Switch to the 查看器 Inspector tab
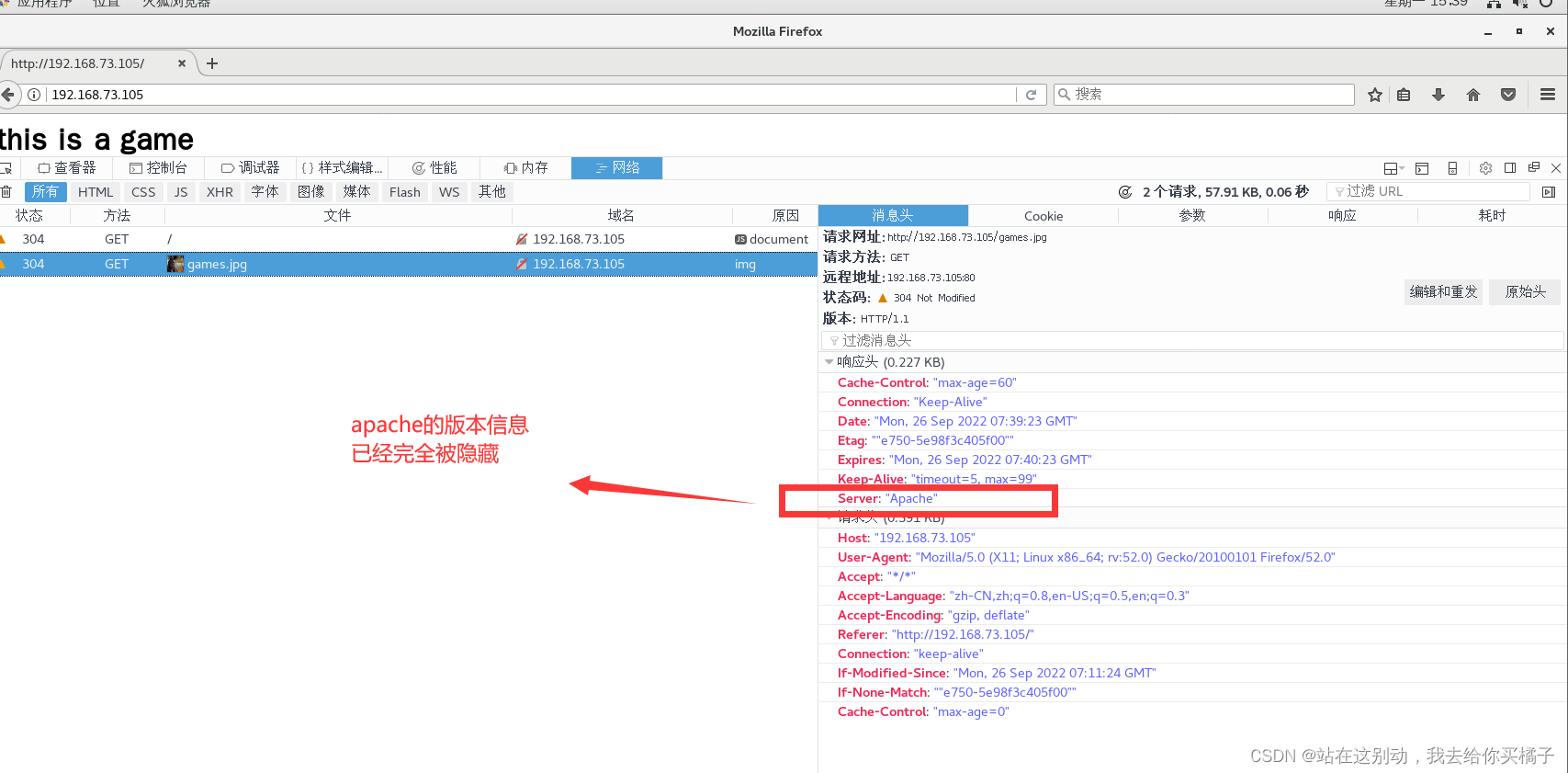 pyautogui.click(x=67, y=168)
